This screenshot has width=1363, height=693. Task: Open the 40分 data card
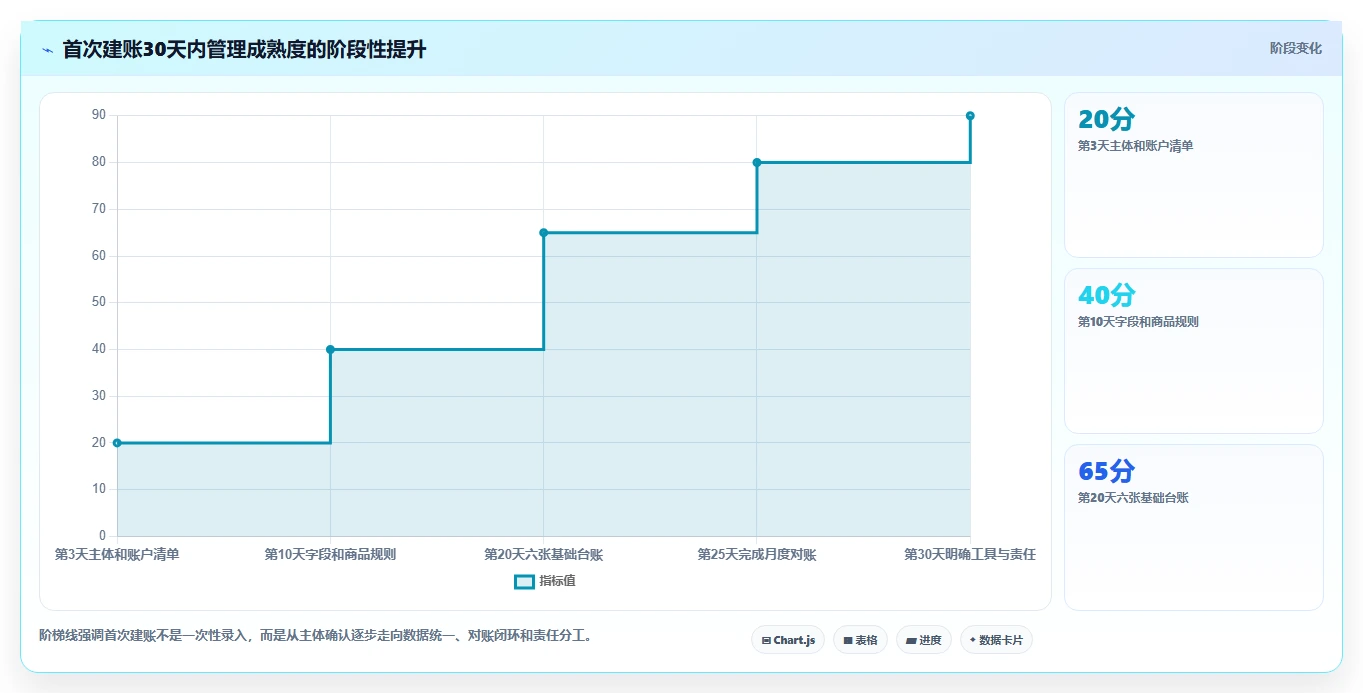tap(1194, 351)
